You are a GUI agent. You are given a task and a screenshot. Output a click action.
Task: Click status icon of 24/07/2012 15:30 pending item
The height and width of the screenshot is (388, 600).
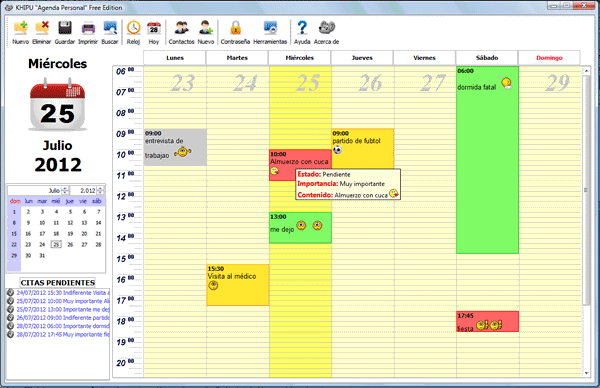click(x=10, y=293)
